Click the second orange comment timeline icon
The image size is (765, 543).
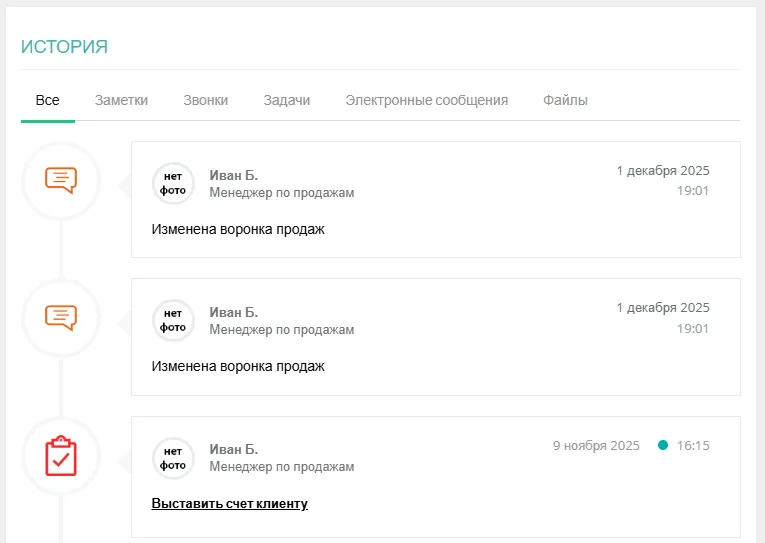61,317
